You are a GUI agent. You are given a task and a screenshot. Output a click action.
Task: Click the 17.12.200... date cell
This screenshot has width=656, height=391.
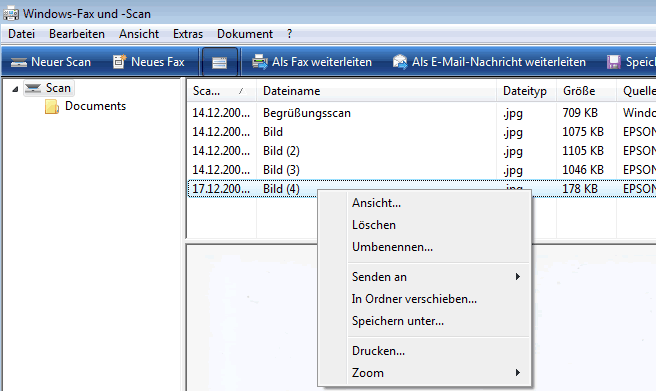click(221, 189)
